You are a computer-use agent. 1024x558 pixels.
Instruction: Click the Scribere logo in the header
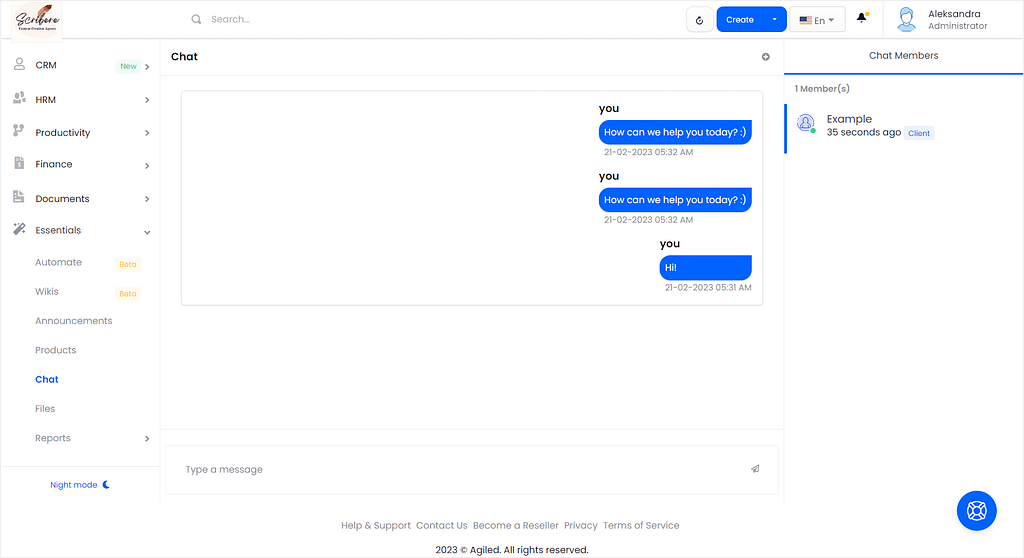click(37, 20)
